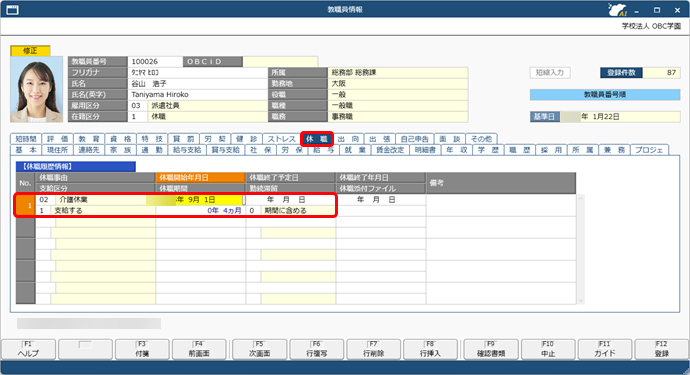Open the 出張 tab
Viewport: 690px width, 375px height.
(379, 139)
